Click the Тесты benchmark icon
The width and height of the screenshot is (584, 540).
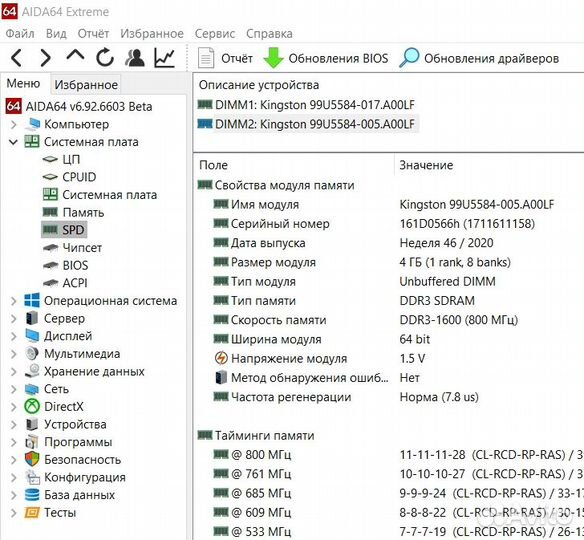pyautogui.click(x=32, y=512)
